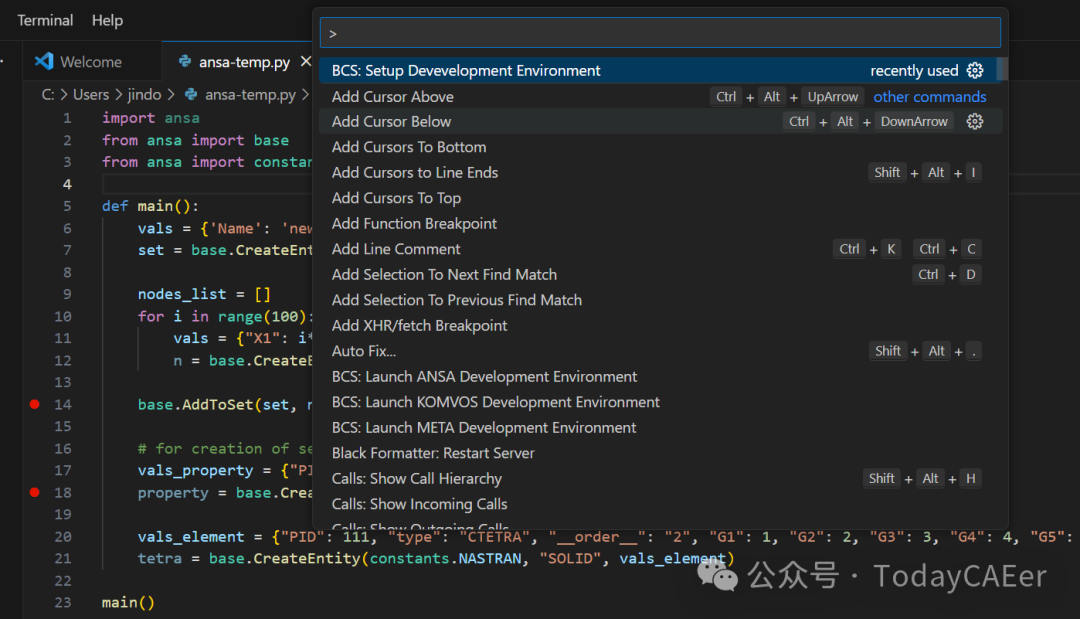This screenshot has width=1080, height=619.
Task: Click 'main()' call on line 23
Action: [x=128, y=602]
